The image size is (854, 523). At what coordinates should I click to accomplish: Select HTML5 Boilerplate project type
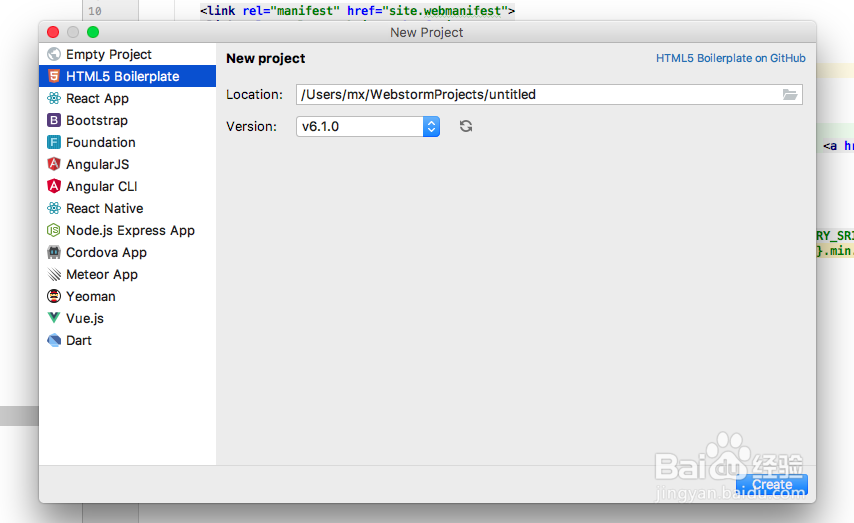pos(127,76)
